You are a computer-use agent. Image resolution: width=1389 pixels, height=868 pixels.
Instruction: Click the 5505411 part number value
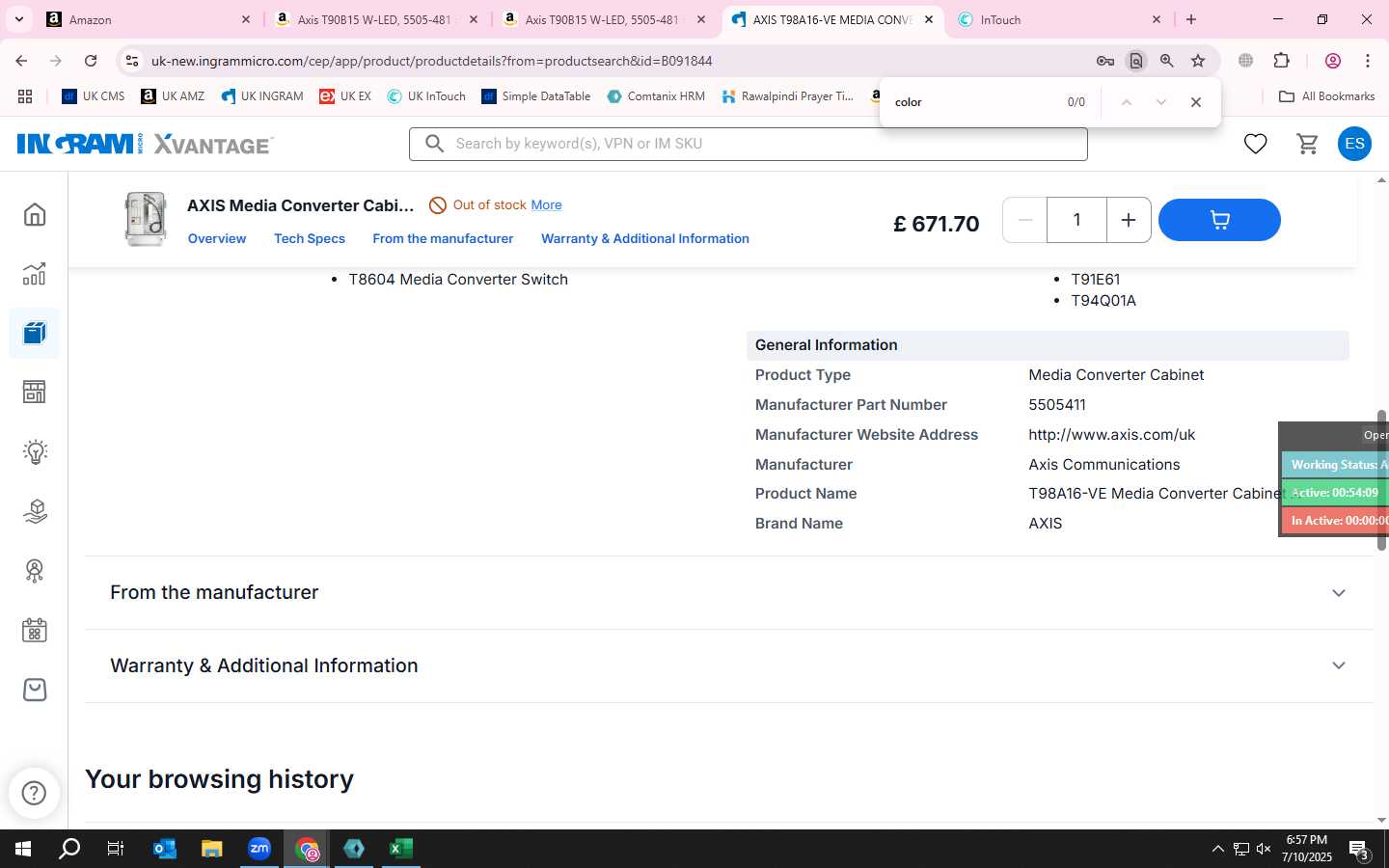pos(1057,405)
